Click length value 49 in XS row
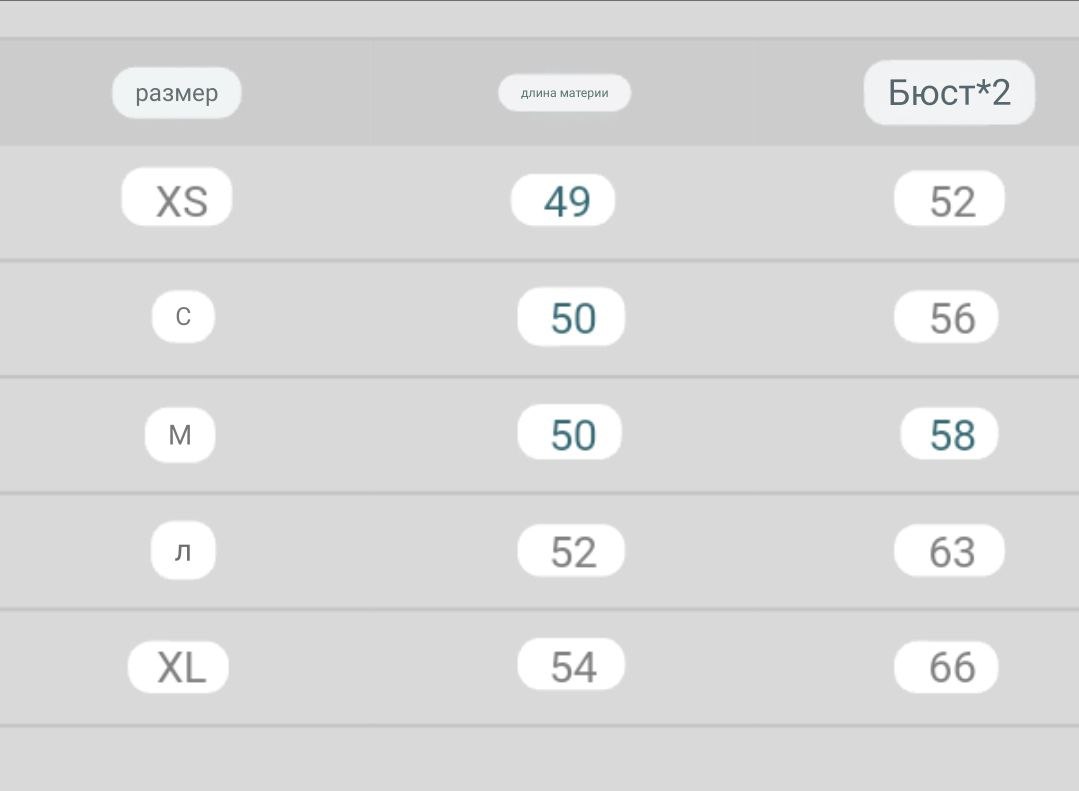This screenshot has width=1079, height=791. (563, 200)
